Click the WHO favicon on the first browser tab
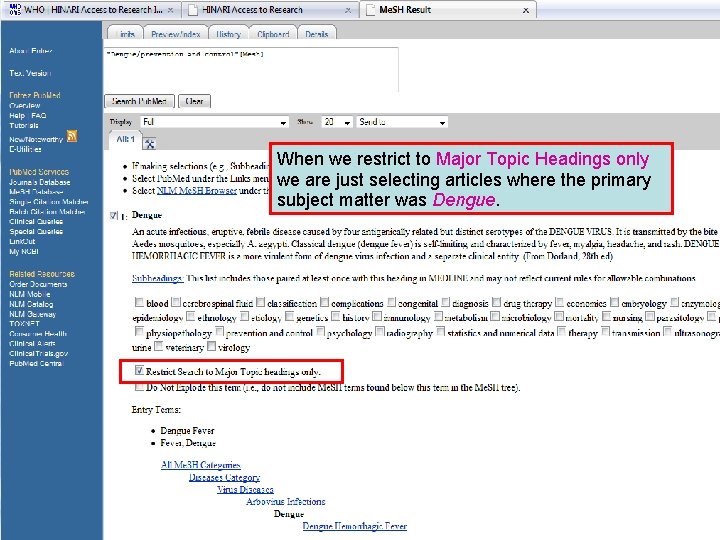The image size is (720, 540). point(15,9)
